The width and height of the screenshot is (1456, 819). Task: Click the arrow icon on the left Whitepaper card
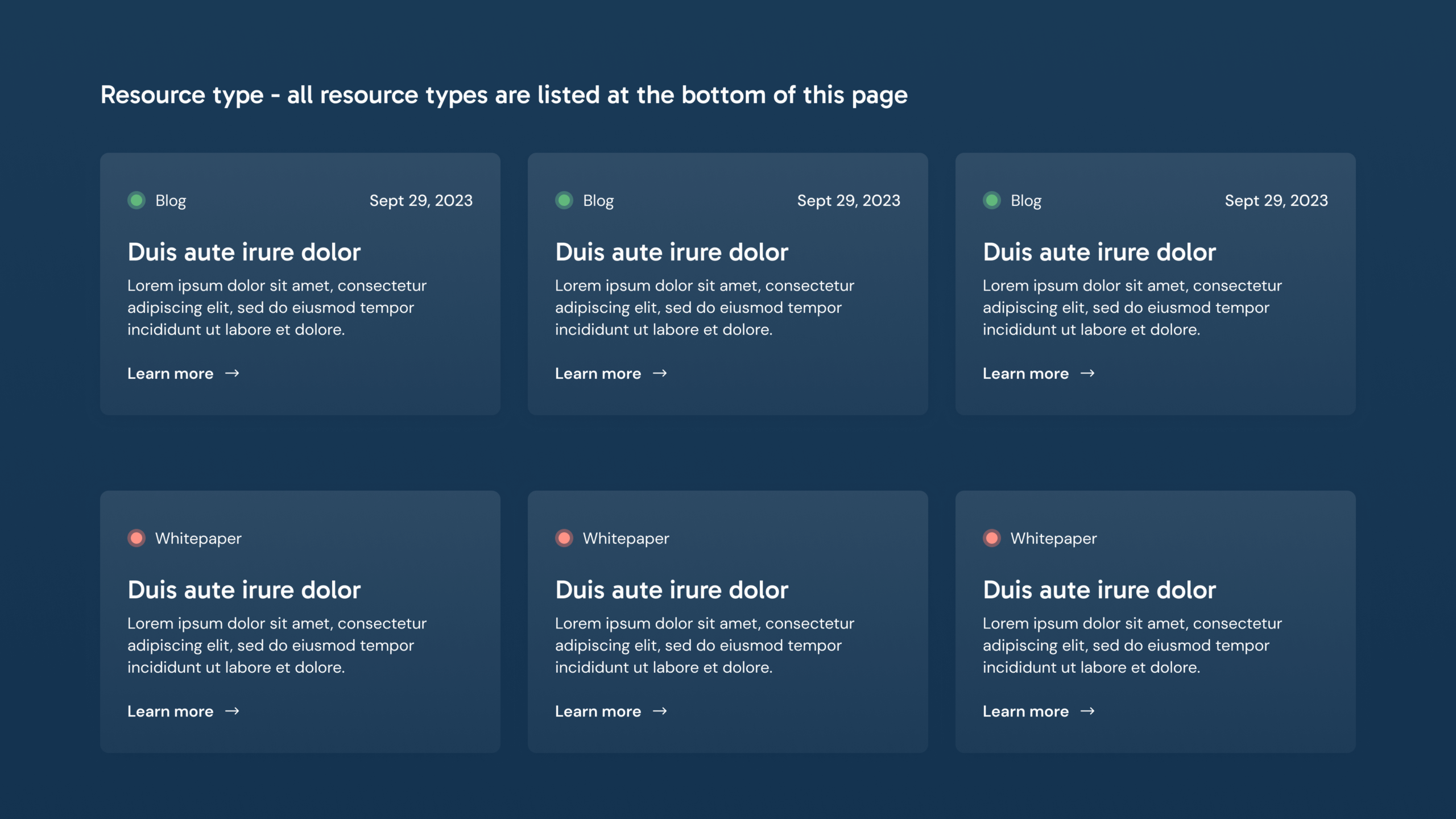(232, 712)
